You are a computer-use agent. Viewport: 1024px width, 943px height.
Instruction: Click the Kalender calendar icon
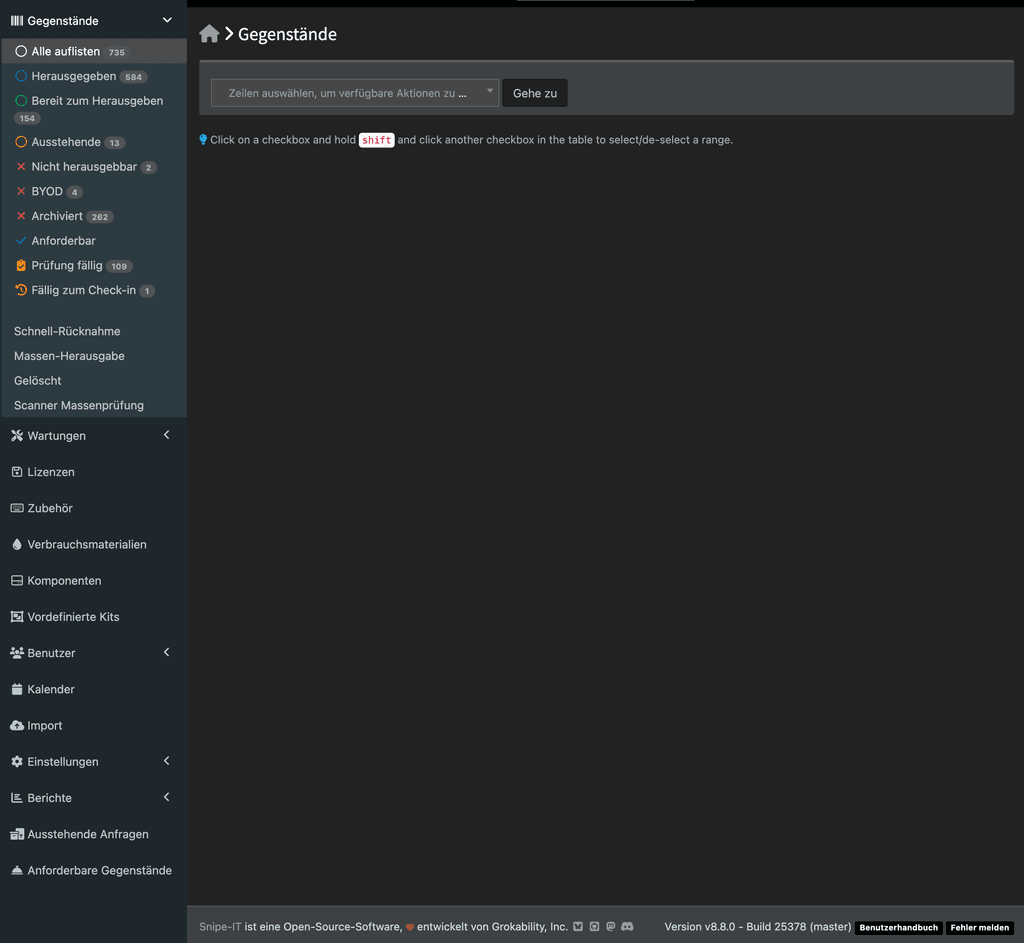pyautogui.click(x=17, y=689)
